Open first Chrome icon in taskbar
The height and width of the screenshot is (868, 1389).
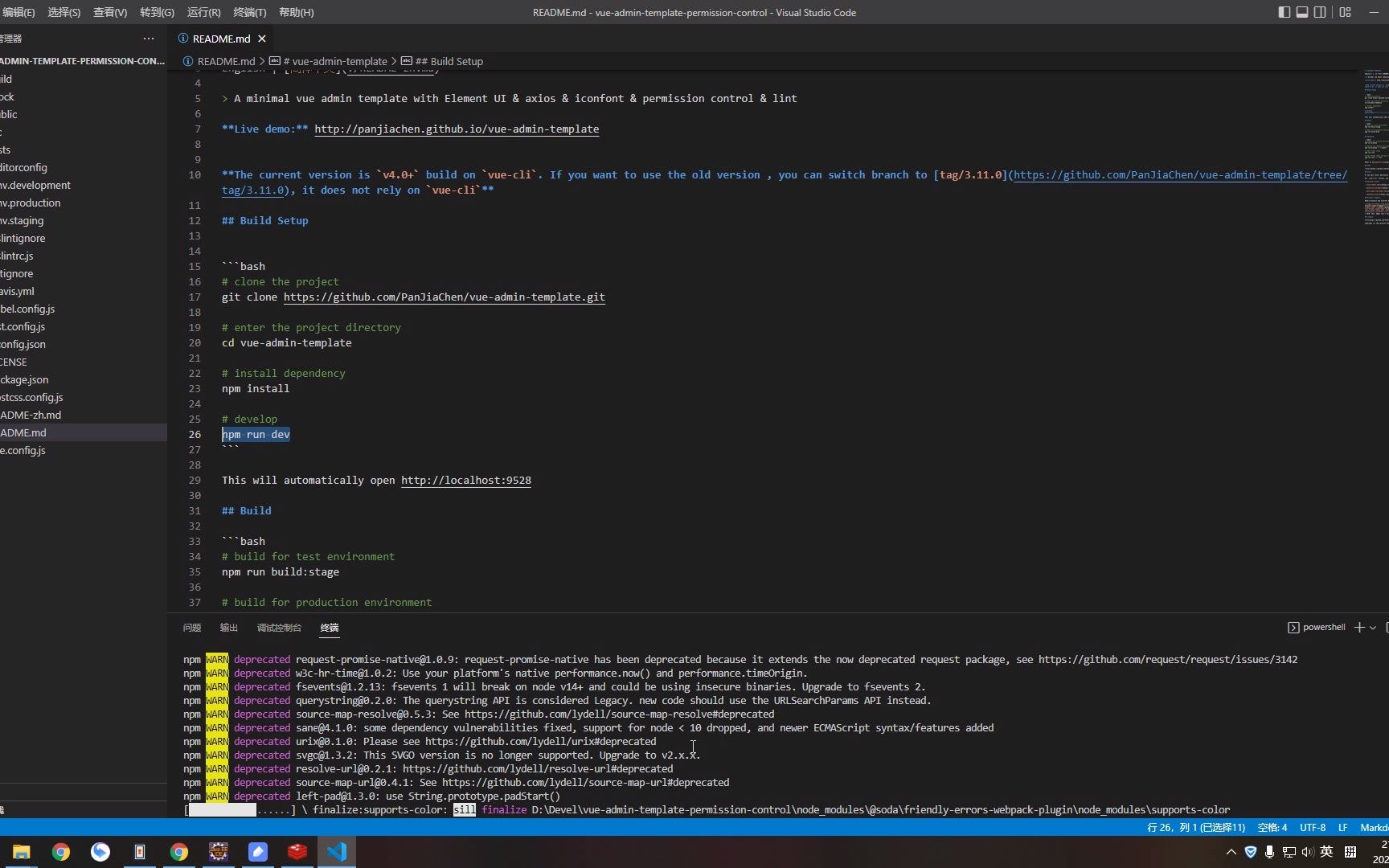click(x=61, y=852)
